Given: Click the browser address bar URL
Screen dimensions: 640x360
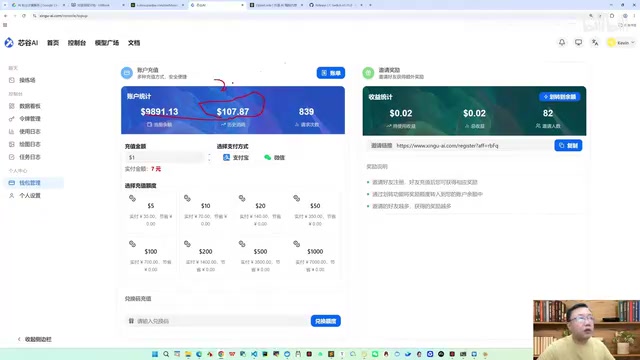Looking at the screenshot, I should [x=63, y=16].
